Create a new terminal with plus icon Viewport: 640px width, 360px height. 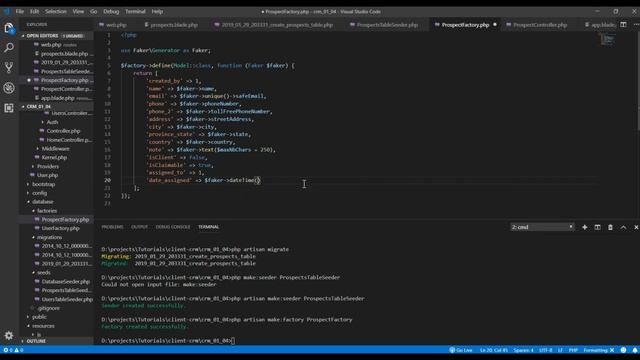[584, 227]
